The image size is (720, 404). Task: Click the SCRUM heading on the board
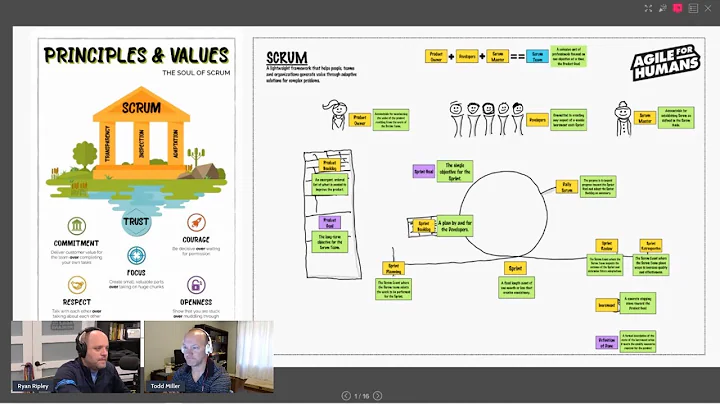287,58
